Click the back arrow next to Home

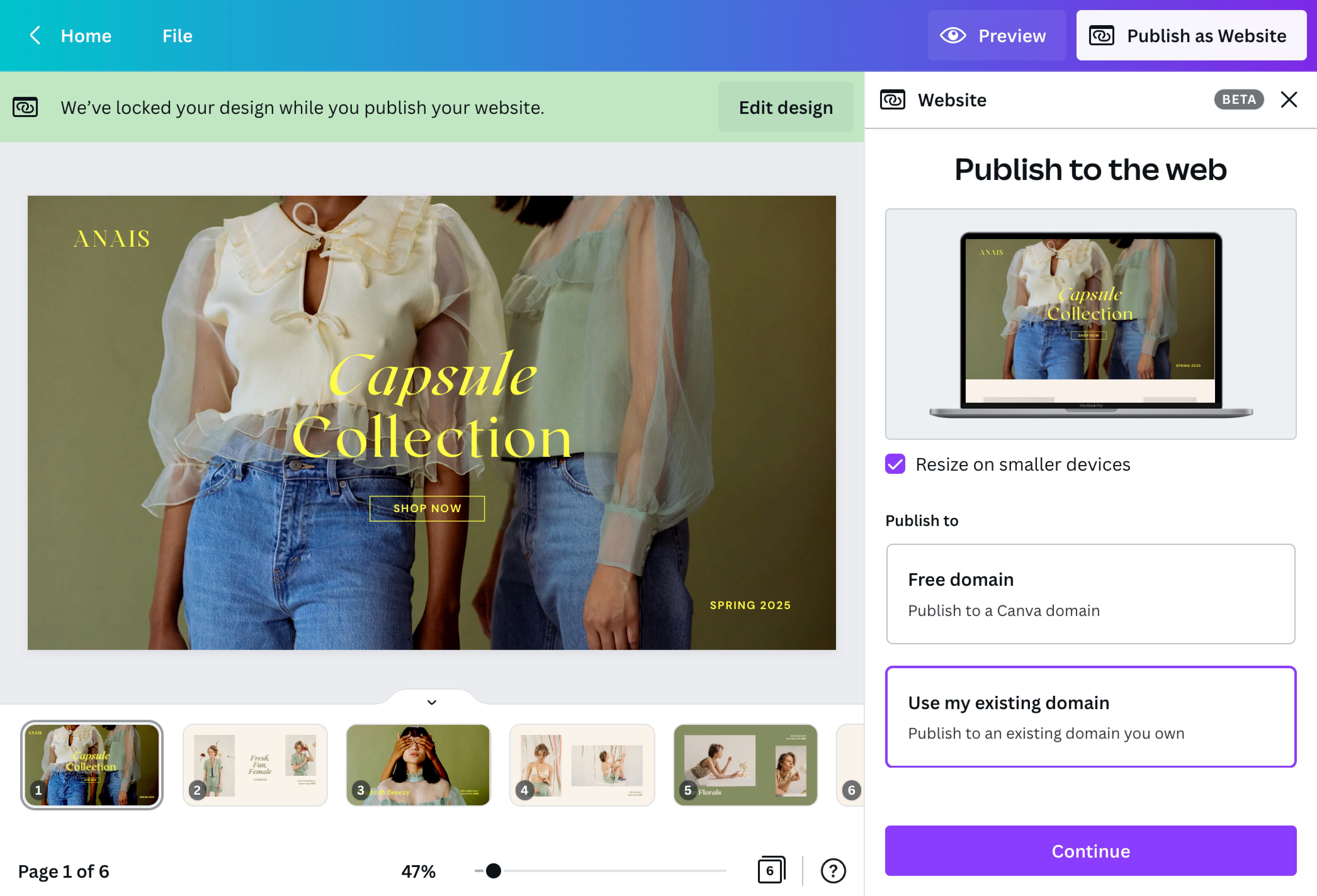(x=35, y=36)
